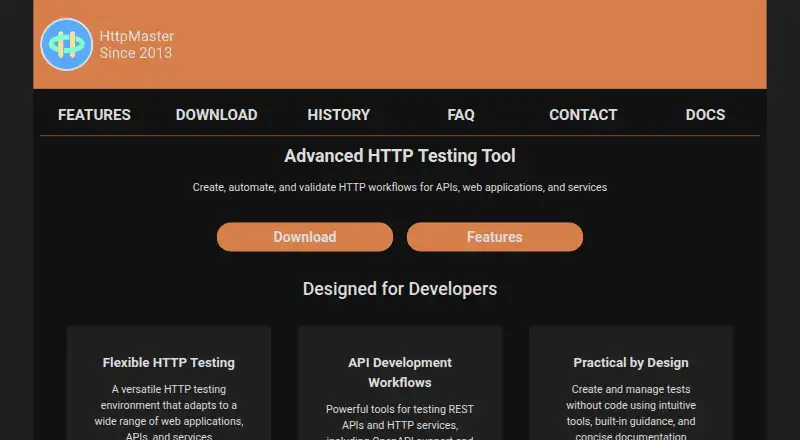Click the "HttpMaster Since 2013" header text
The width and height of the screenshot is (800, 440).
[x=137, y=44]
